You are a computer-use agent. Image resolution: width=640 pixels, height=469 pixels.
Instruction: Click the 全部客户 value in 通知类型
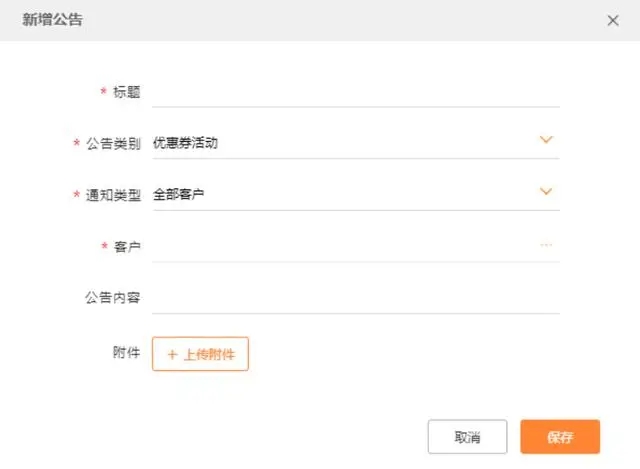coord(178,194)
